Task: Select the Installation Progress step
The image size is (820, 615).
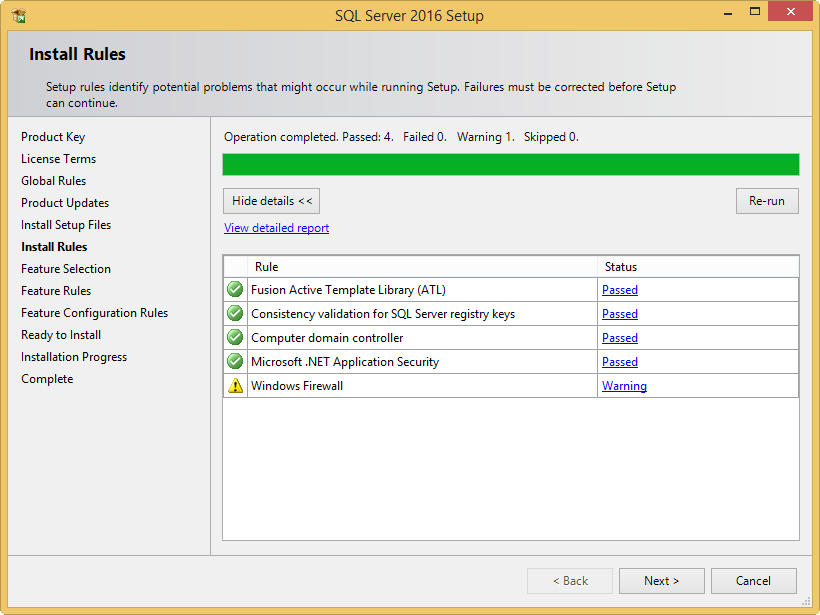Action: coord(74,357)
